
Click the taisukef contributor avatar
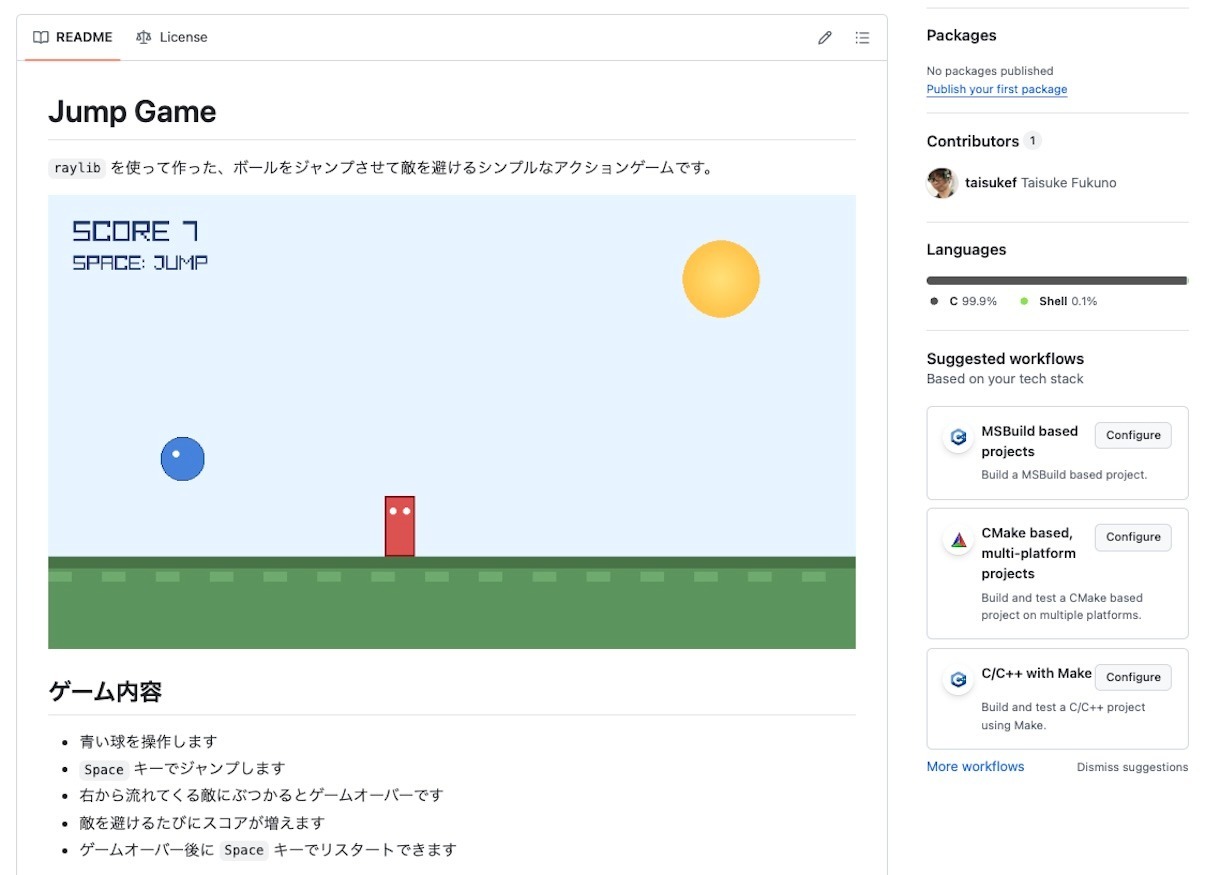pyautogui.click(x=942, y=183)
